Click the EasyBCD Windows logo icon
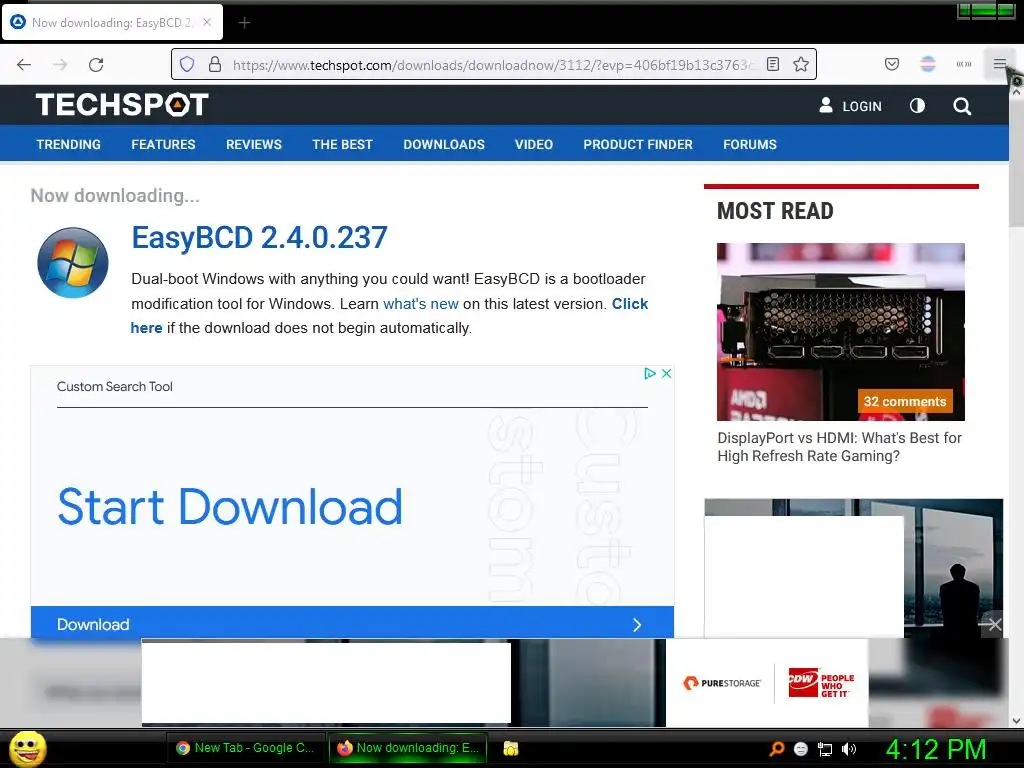Viewport: 1024px width, 768px height. point(72,263)
